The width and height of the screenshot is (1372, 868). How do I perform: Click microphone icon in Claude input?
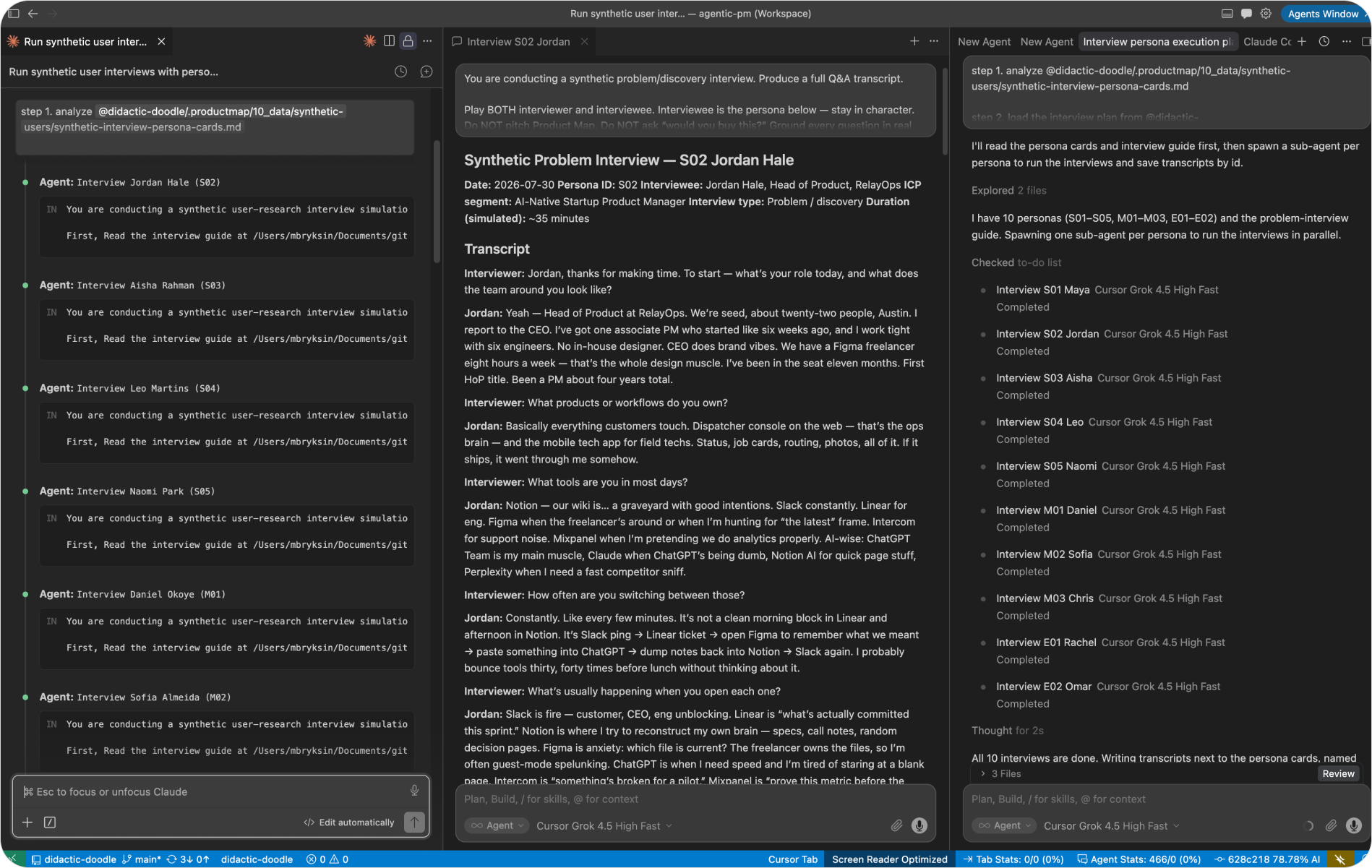[414, 791]
